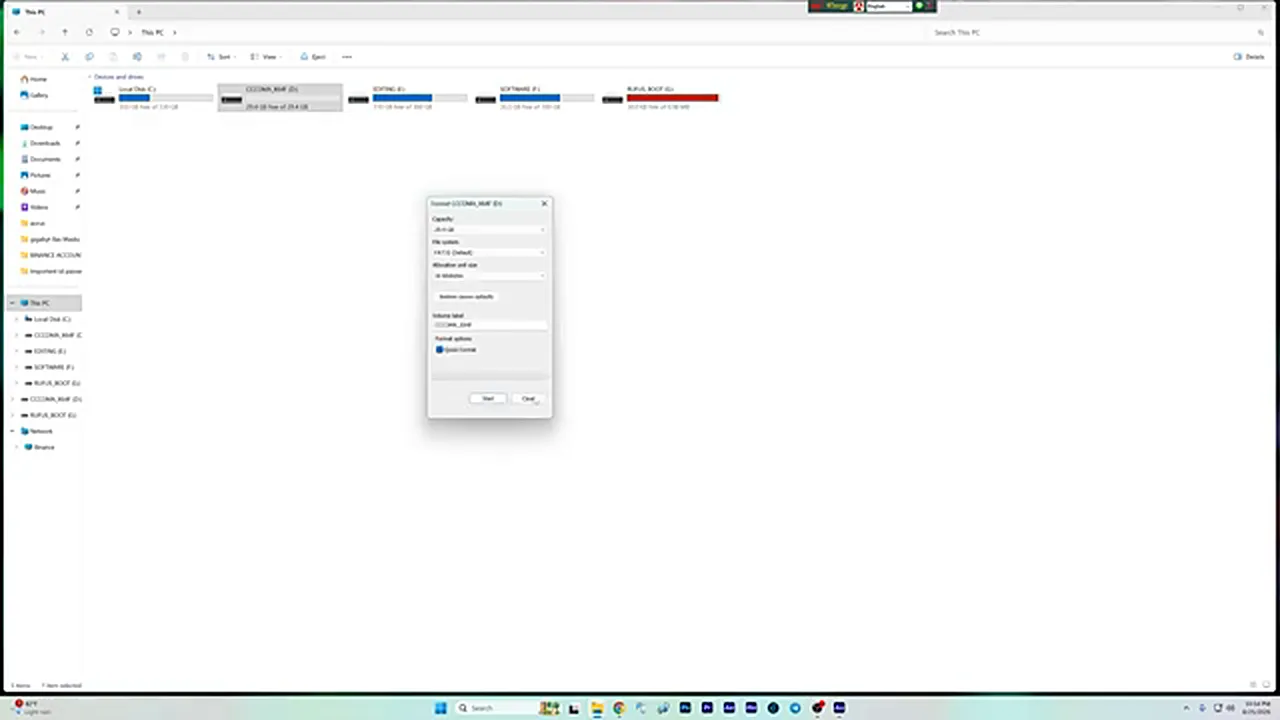Click Close button in the Format dialog

pos(528,399)
